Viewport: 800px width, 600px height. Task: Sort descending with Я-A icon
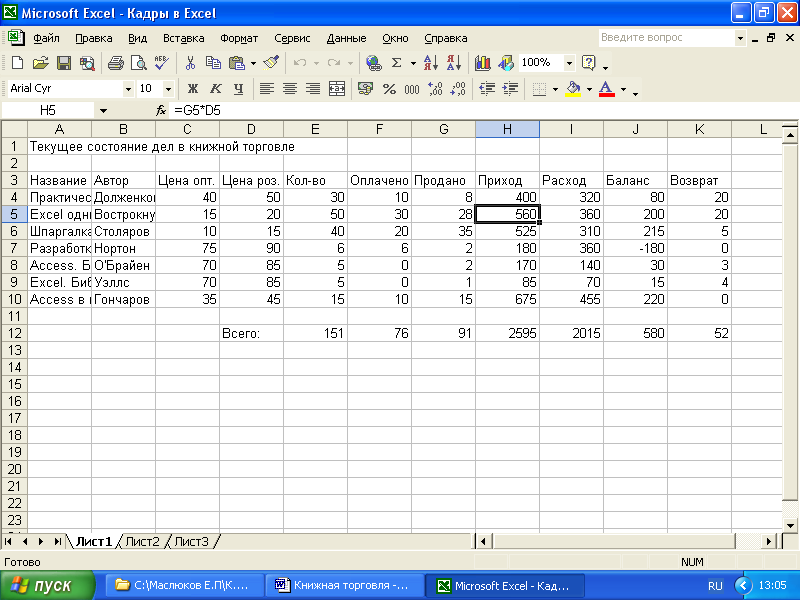(454, 63)
